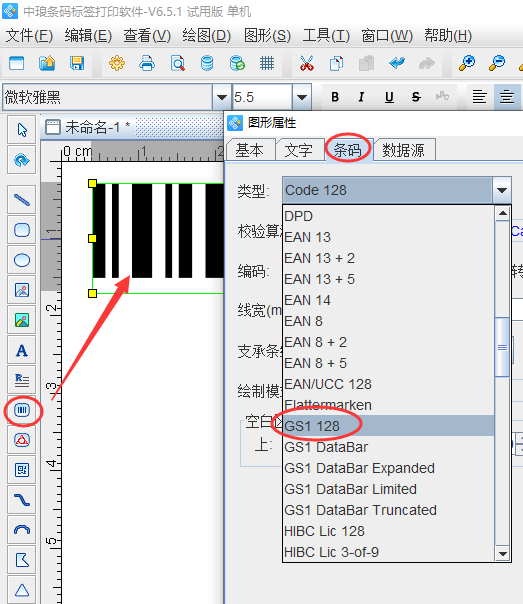Choose the ellipse drawing tool
This screenshot has height=604, width=523.
point(22,260)
